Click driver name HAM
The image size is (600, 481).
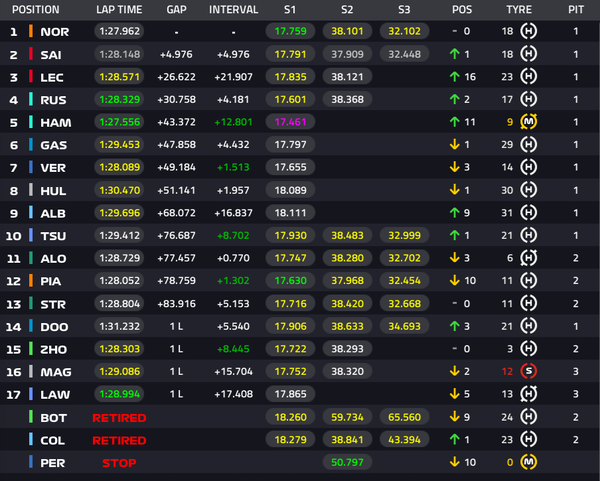(56, 122)
